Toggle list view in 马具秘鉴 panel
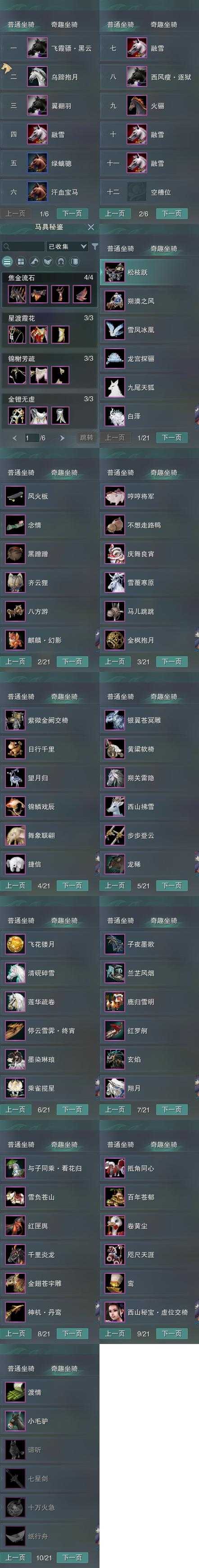Screen dimensions: 199x1568 [7, 262]
